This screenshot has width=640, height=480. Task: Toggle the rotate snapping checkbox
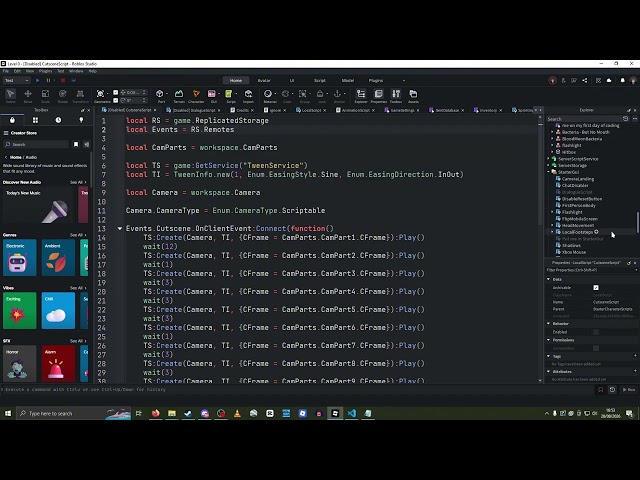click(116, 100)
